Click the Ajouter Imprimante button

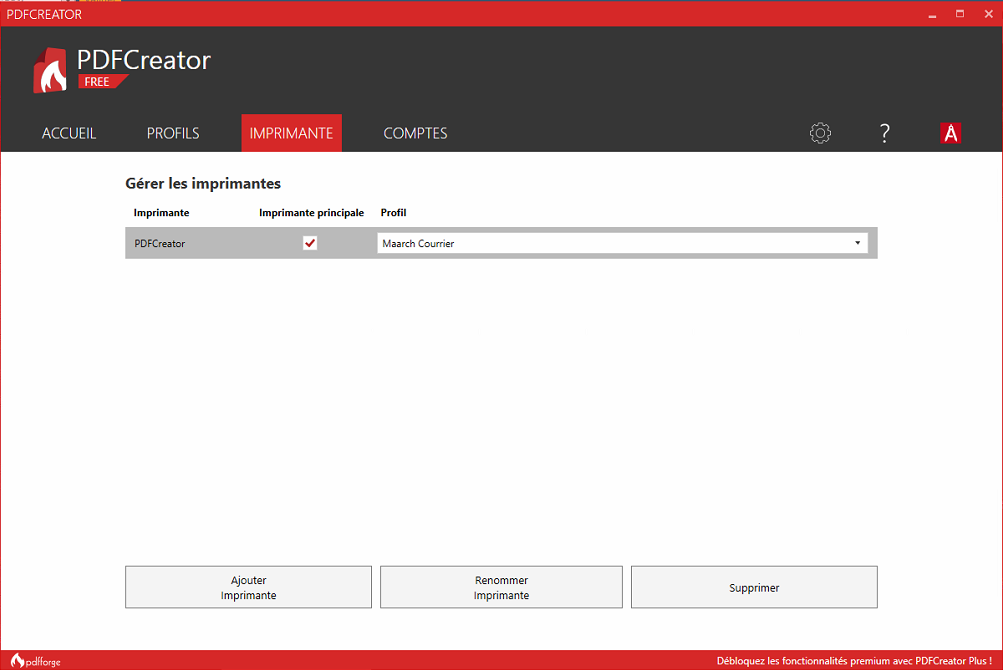(x=248, y=587)
